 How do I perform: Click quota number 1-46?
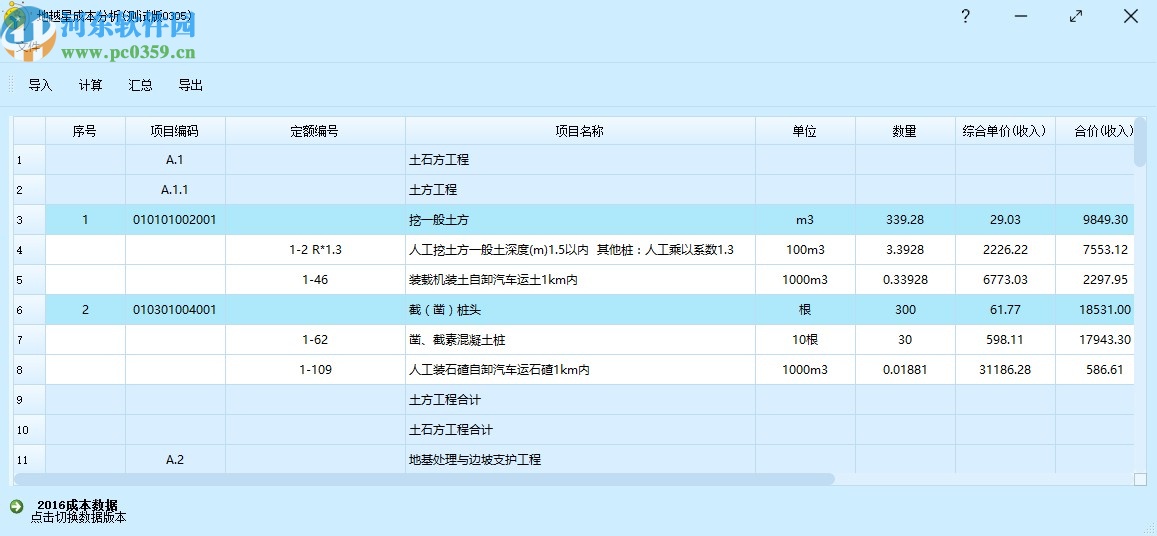pos(315,280)
